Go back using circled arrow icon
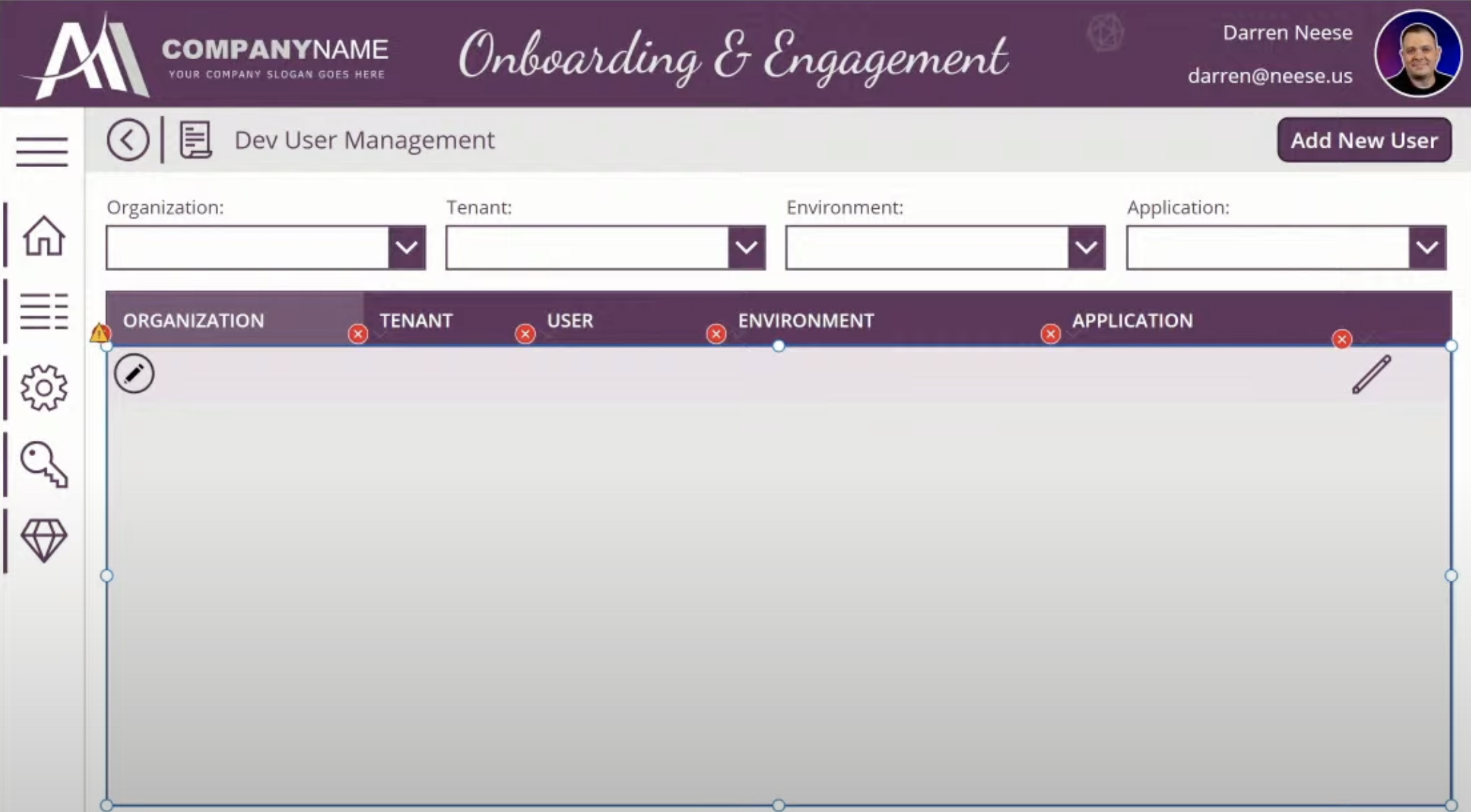The height and width of the screenshot is (812, 1471). pyautogui.click(x=127, y=140)
